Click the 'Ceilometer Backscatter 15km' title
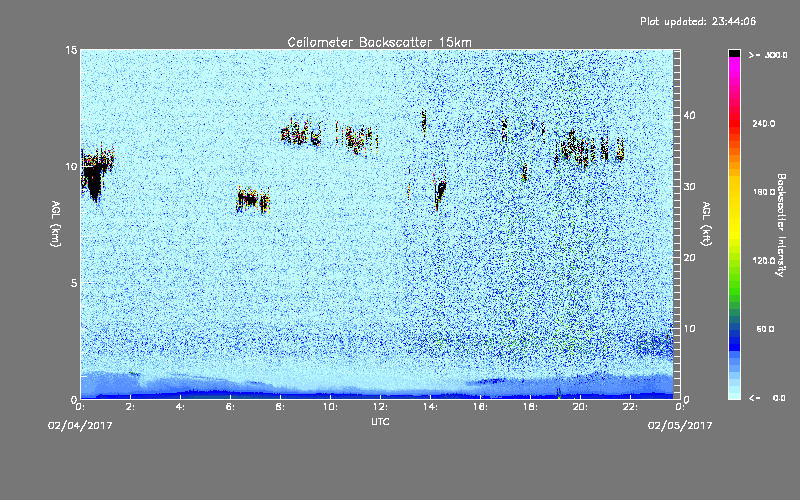The height and width of the screenshot is (500, 800). click(379, 42)
